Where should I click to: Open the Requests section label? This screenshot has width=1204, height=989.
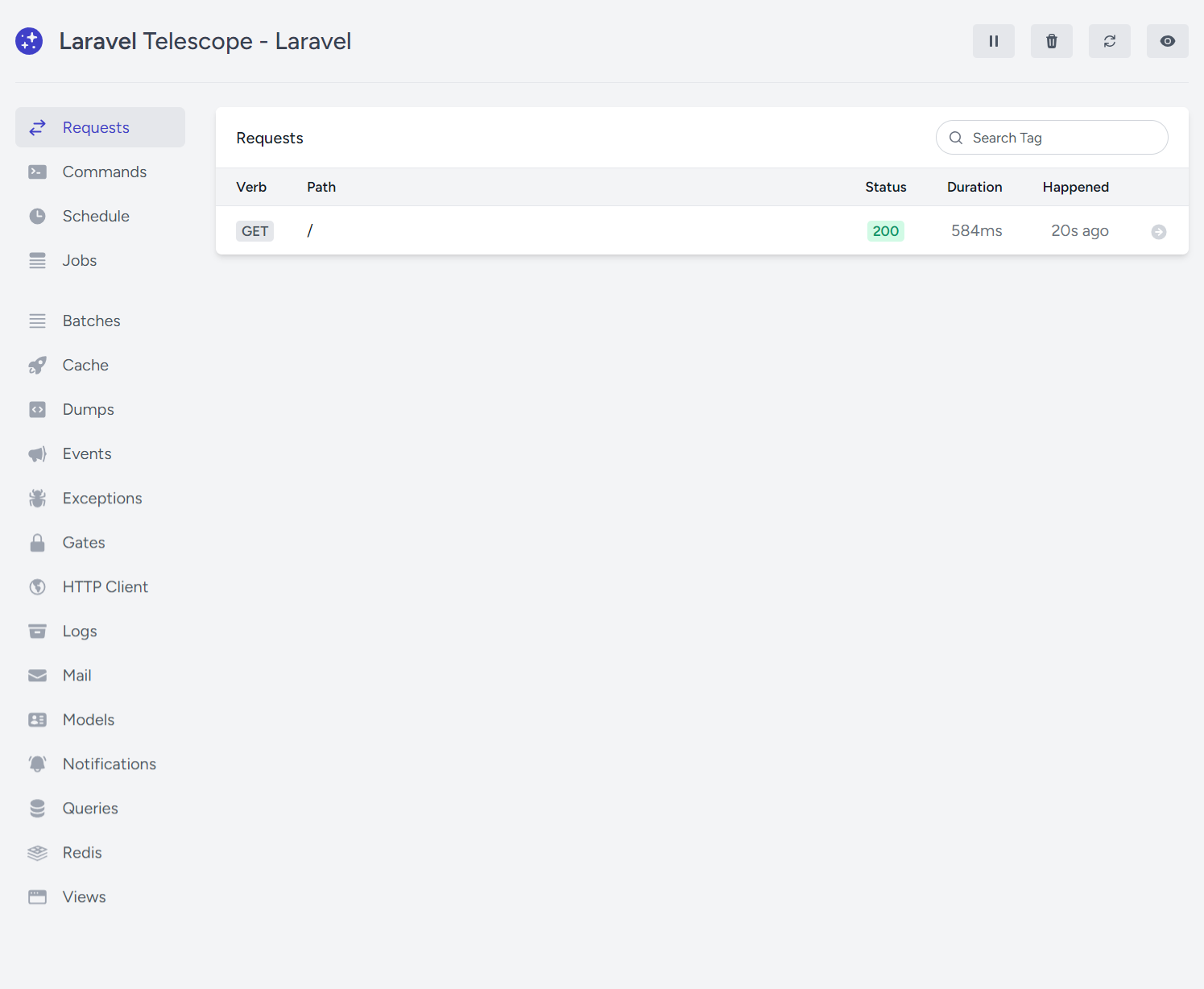point(96,127)
